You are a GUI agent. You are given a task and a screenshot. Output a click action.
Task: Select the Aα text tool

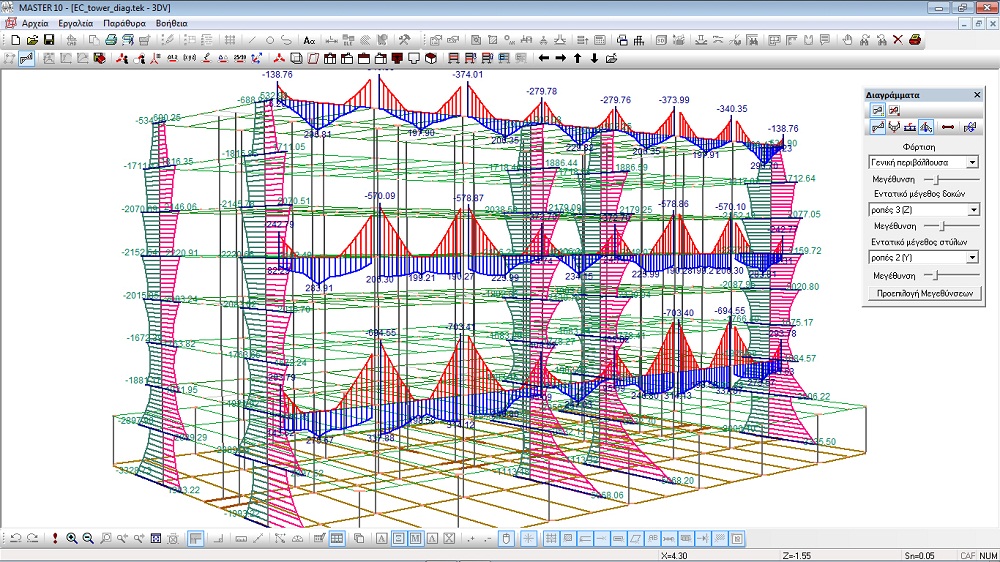[309, 40]
